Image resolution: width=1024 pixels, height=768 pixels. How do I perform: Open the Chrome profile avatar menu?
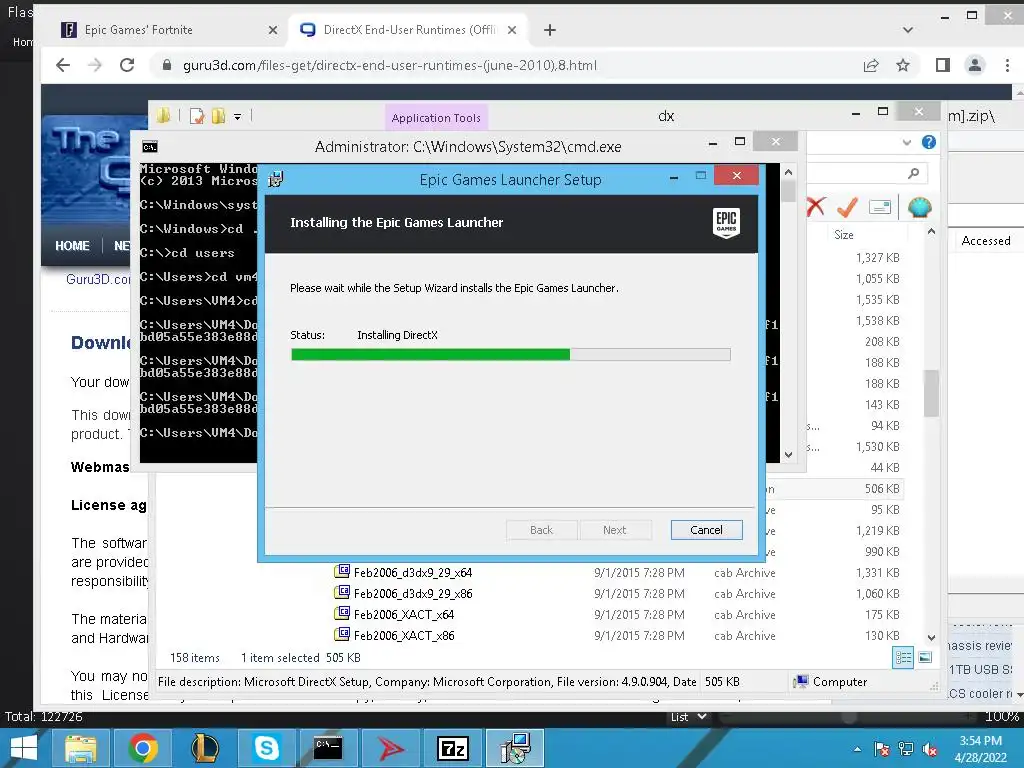pyautogui.click(x=974, y=65)
